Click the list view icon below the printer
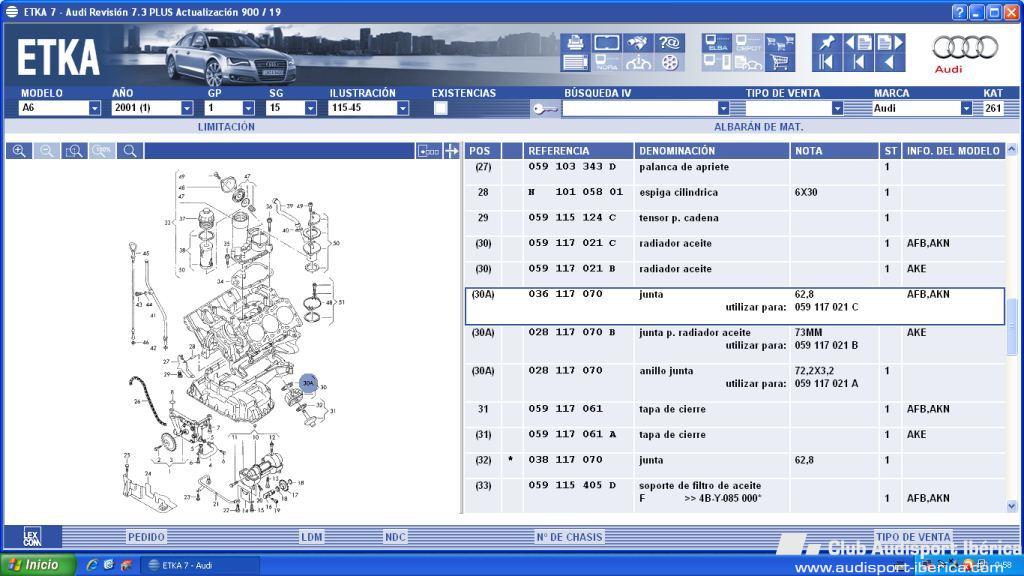Image resolution: width=1024 pixels, height=576 pixels. pyautogui.click(x=575, y=63)
